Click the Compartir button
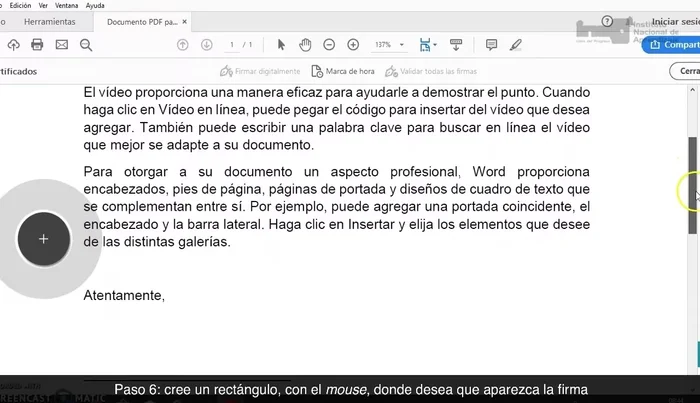The image size is (700, 403). 671,45
